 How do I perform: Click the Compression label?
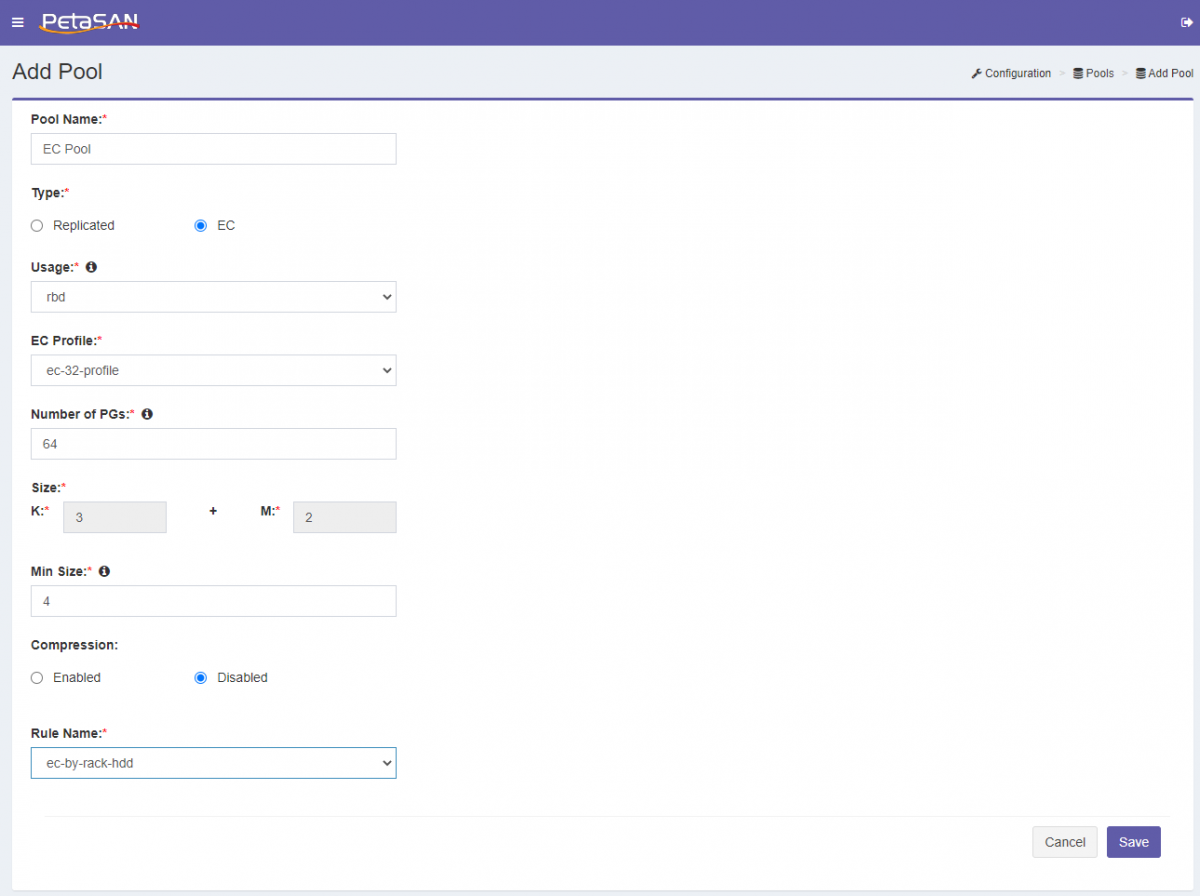tap(74, 645)
